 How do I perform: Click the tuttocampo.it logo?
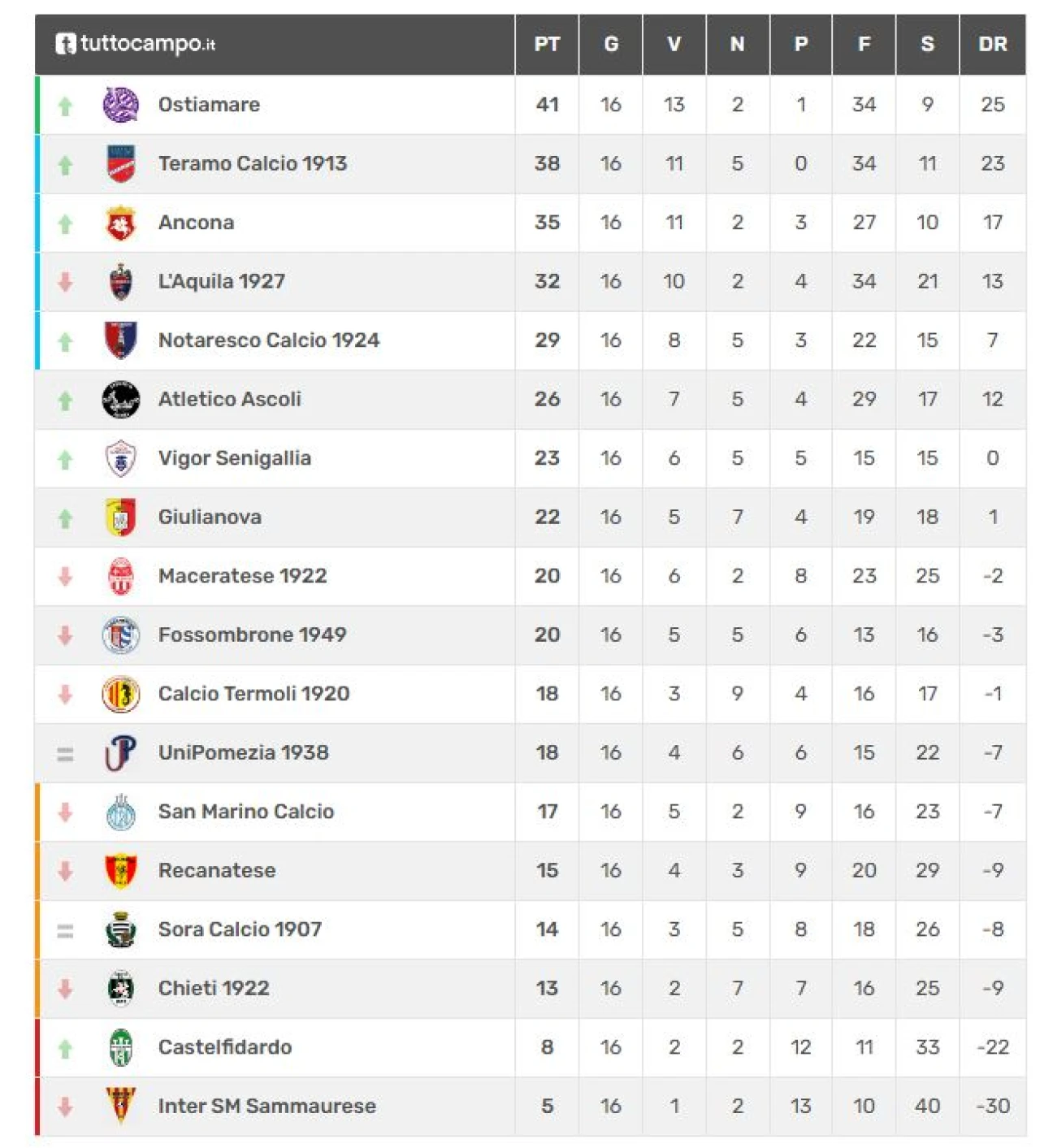click(x=135, y=44)
